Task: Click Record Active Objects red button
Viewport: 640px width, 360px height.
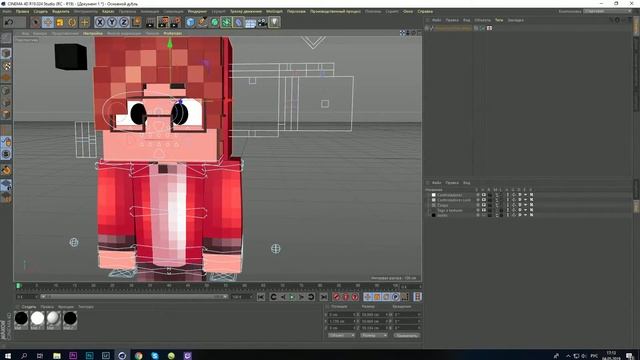Action: pos(336,297)
